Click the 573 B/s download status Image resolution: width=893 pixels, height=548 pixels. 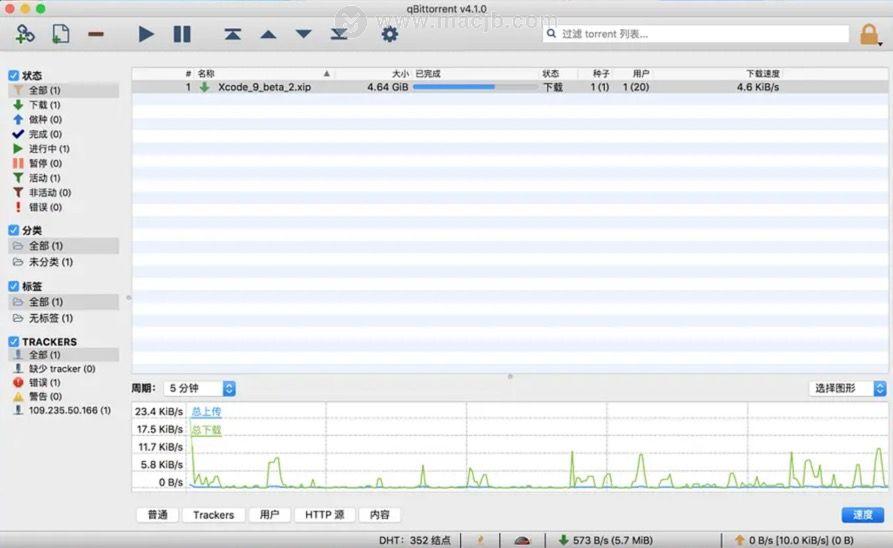(605, 540)
